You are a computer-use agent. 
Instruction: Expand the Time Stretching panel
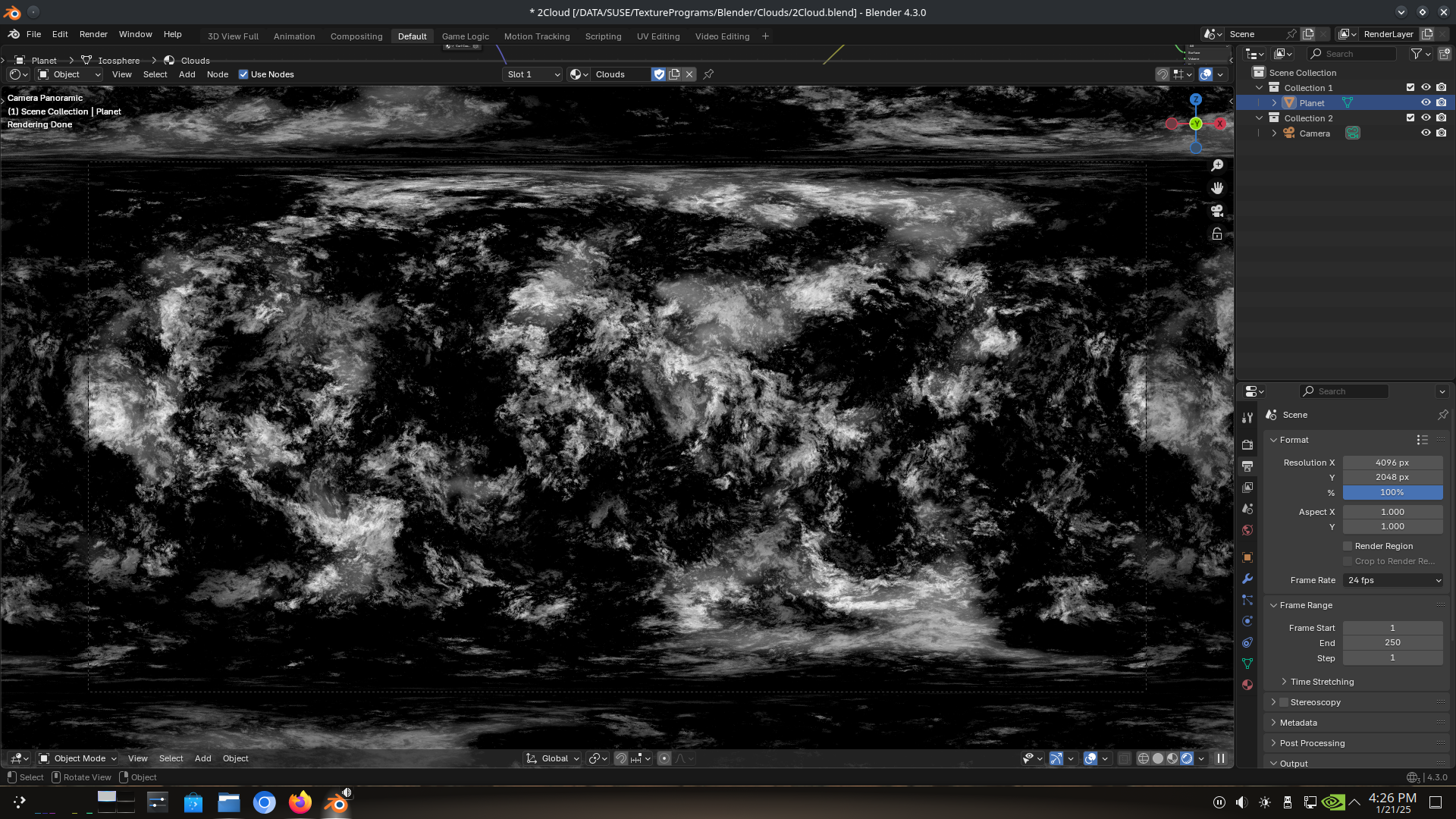tap(1322, 682)
